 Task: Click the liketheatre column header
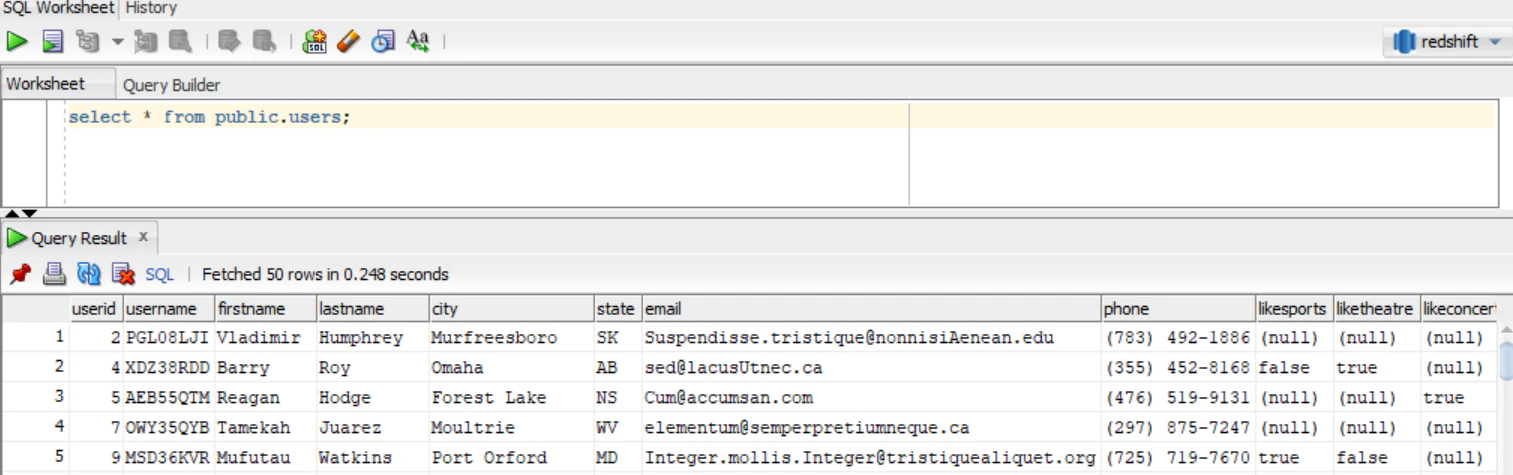[x=1376, y=309]
